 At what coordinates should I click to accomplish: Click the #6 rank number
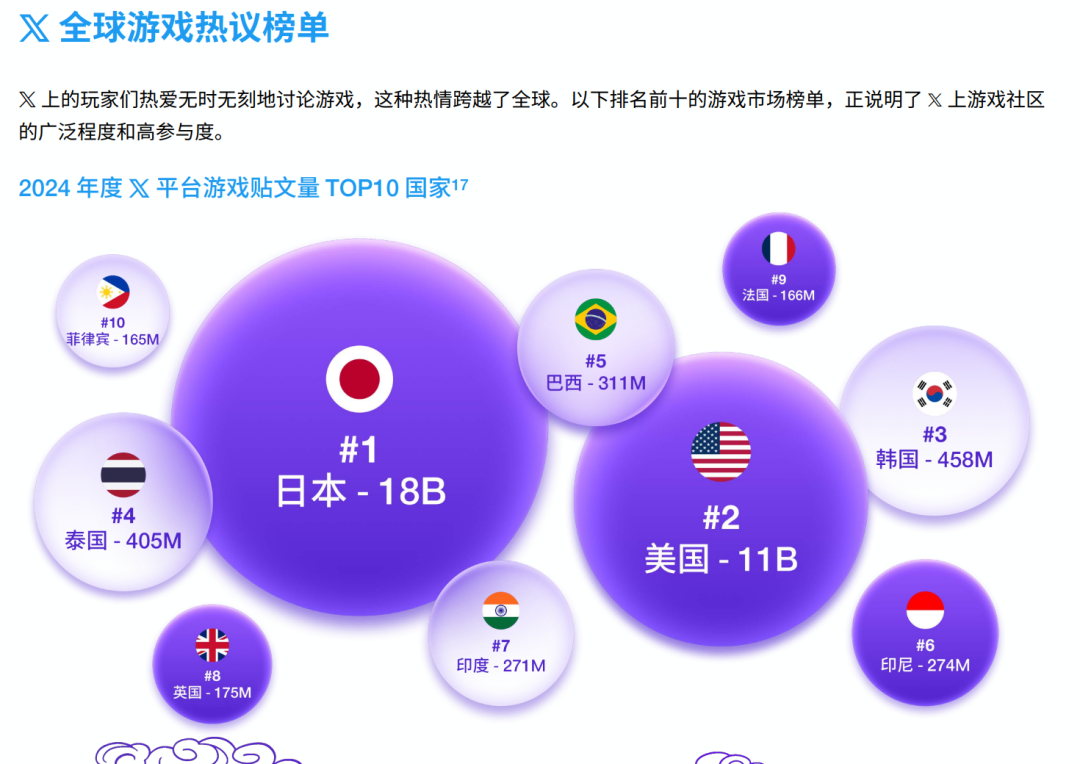925,646
